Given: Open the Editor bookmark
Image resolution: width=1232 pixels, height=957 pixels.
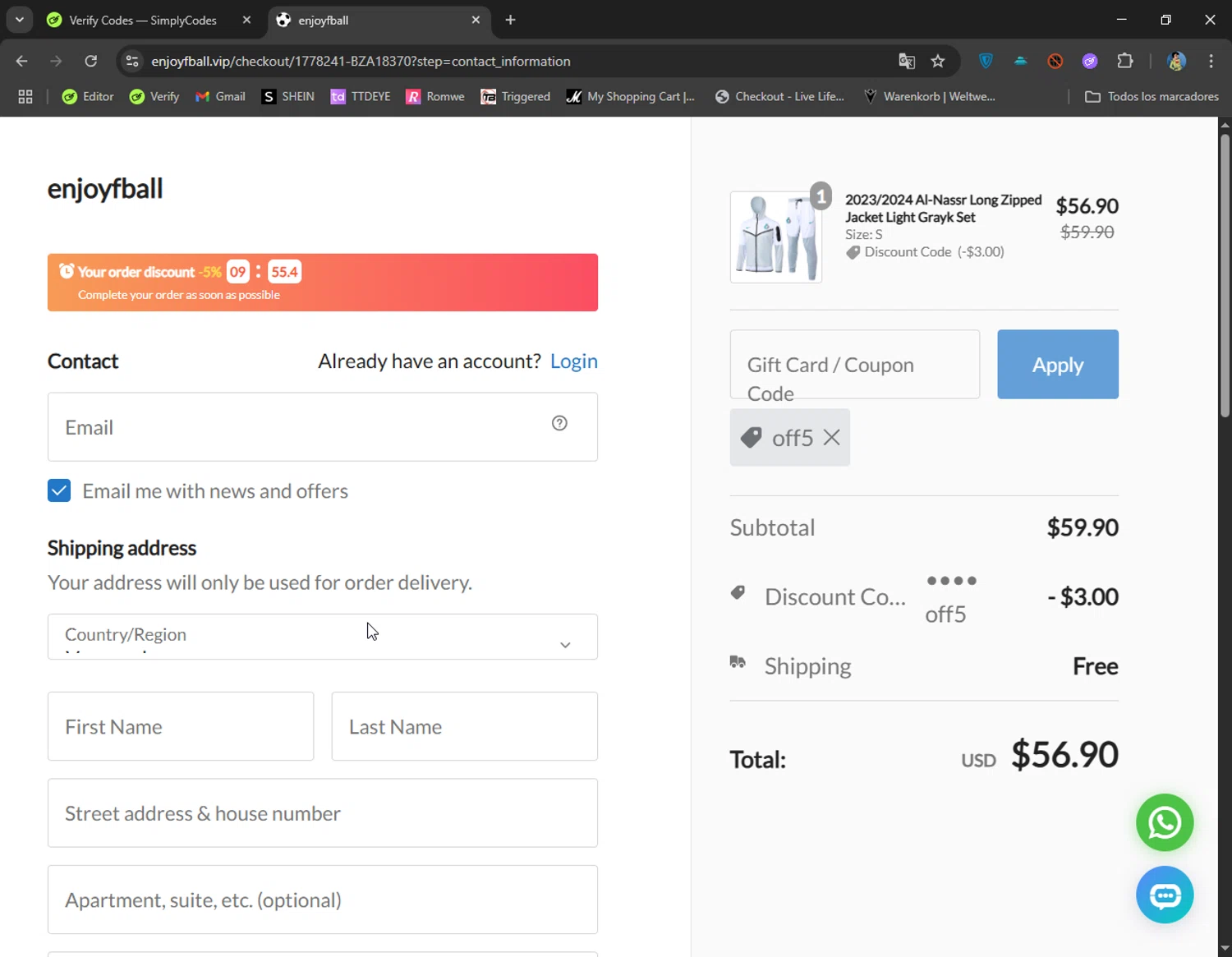Looking at the screenshot, I should pyautogui.click(x=88, y=97).
